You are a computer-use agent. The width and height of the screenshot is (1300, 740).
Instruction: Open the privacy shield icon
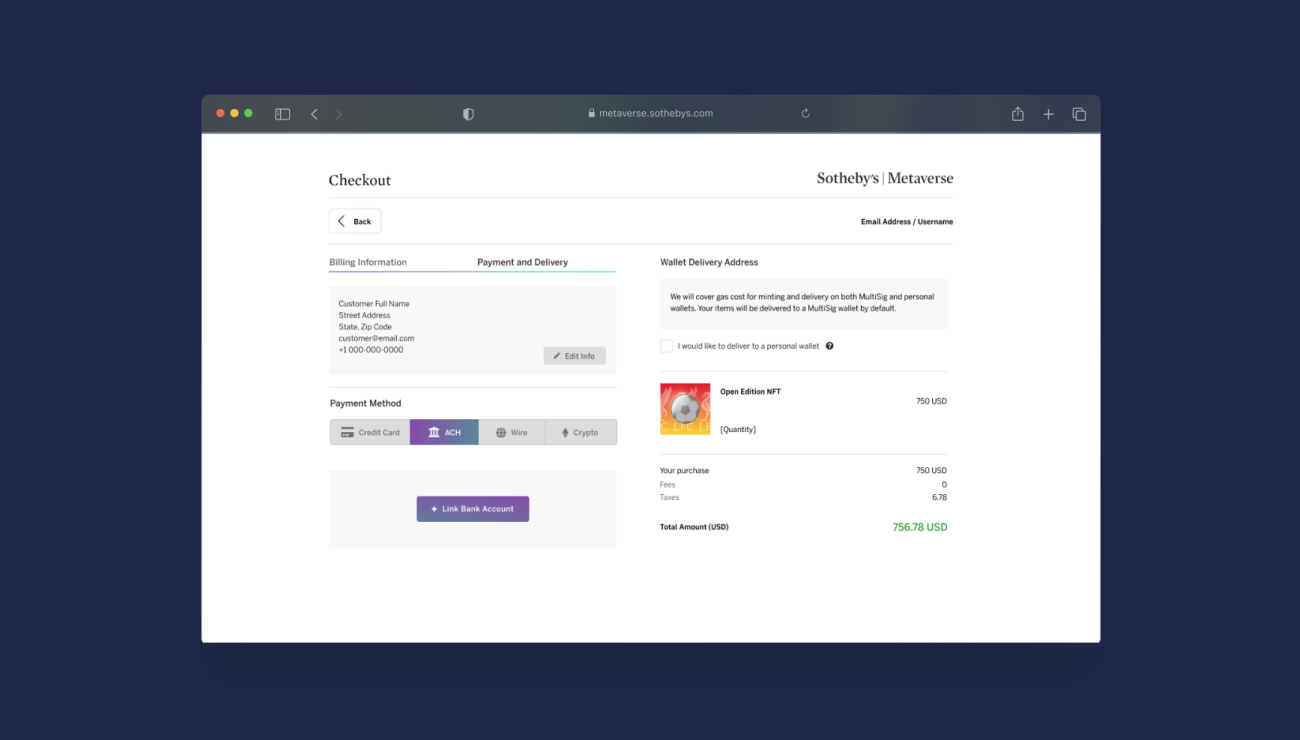click(x=468, y=114)
